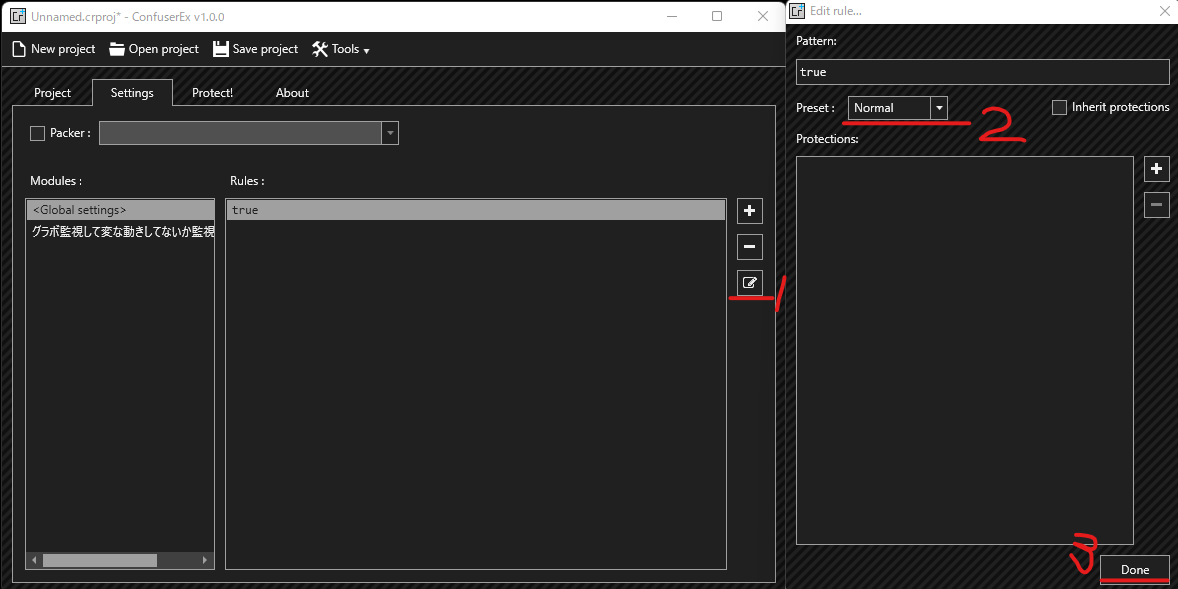Image resolution: width=1178 pixels, height=589 pixels.
Task: Click Open project in toolbar
Action: pos(154,49)
